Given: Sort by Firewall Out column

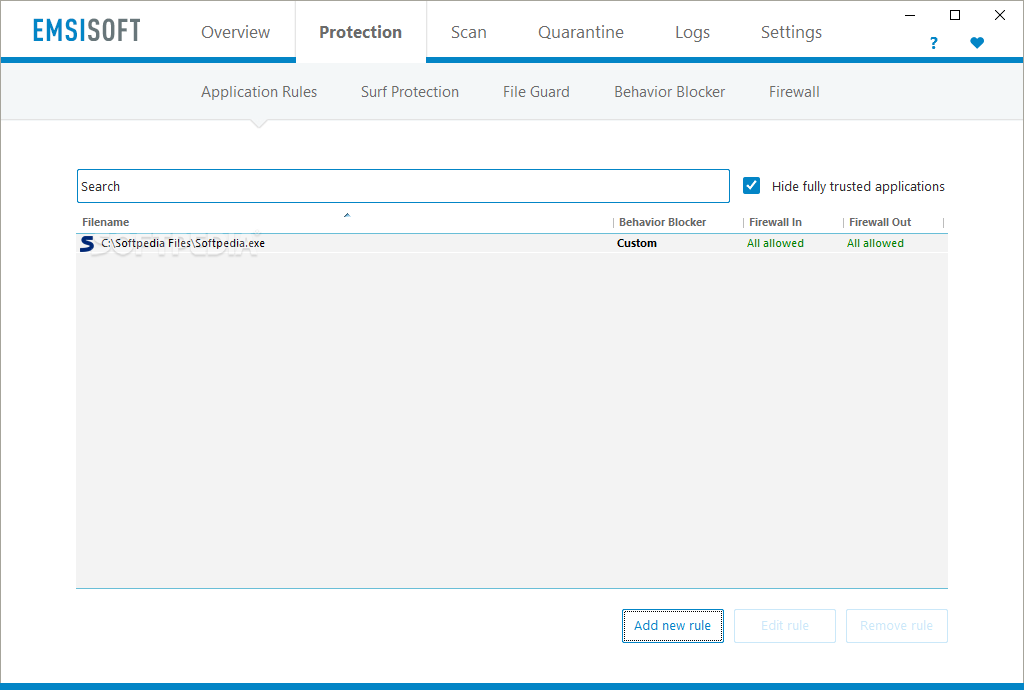Looking at the screenshot, I should tap(880, 222).
